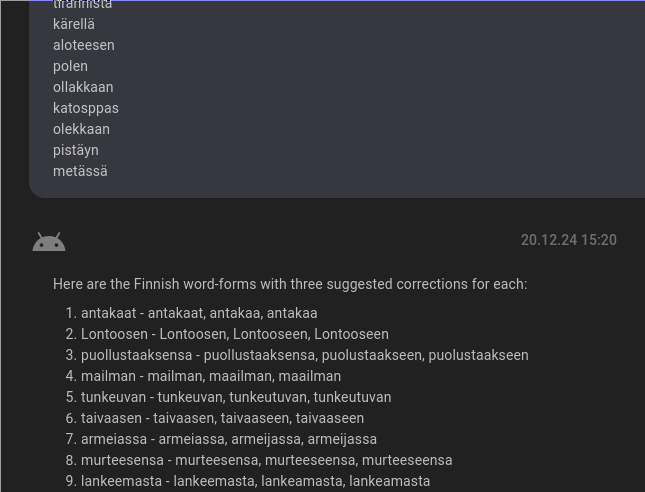Click the word "olekkaan" in the message
This screenshot has height=492, width=645.
[x=81, y=129]
